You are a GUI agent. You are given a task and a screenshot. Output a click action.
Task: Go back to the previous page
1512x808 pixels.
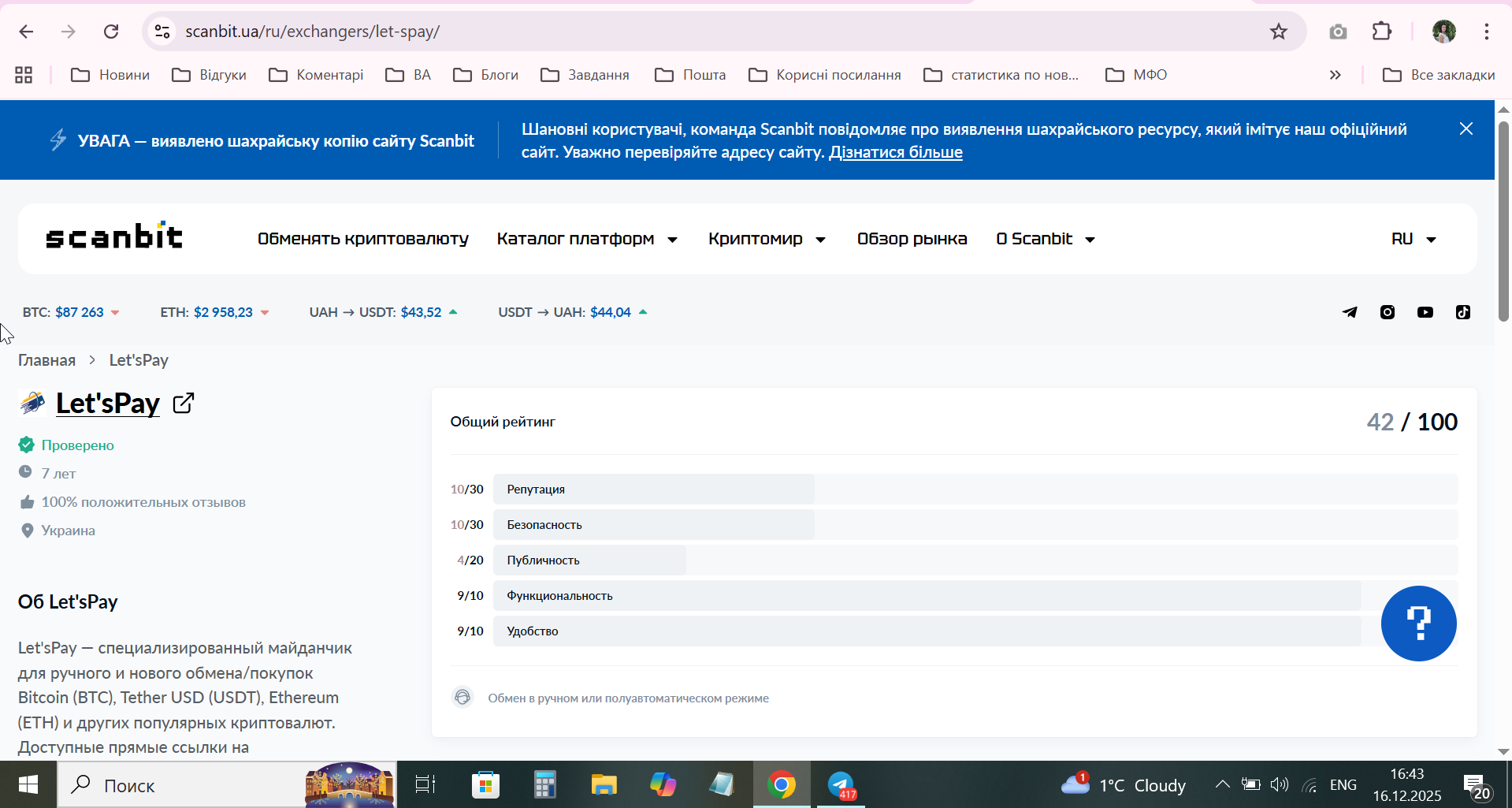click(x=26, y=32)
